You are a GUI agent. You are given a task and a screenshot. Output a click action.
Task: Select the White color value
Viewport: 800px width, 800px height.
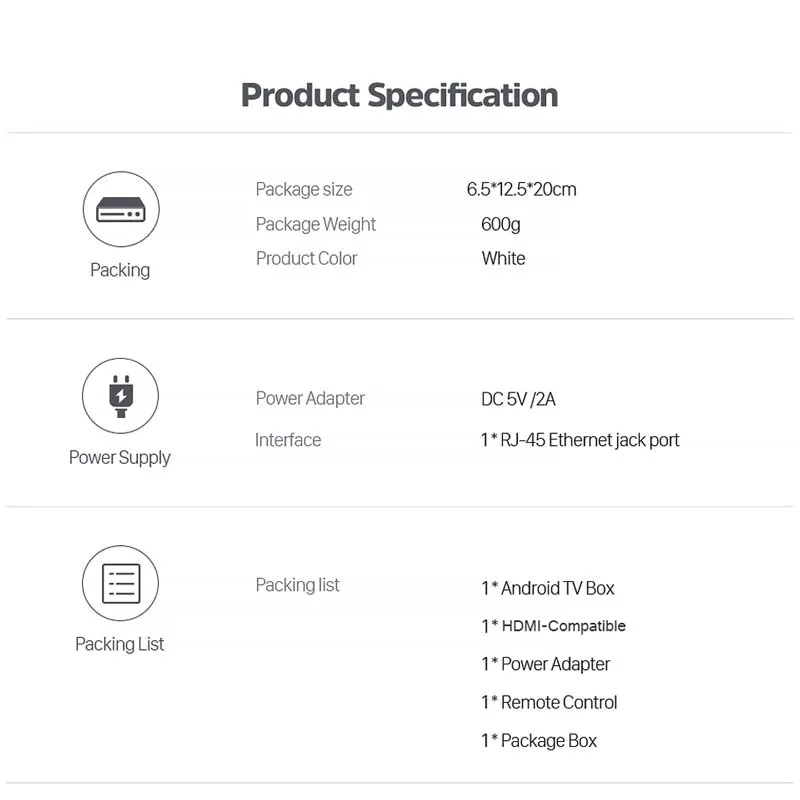point(503,258)
